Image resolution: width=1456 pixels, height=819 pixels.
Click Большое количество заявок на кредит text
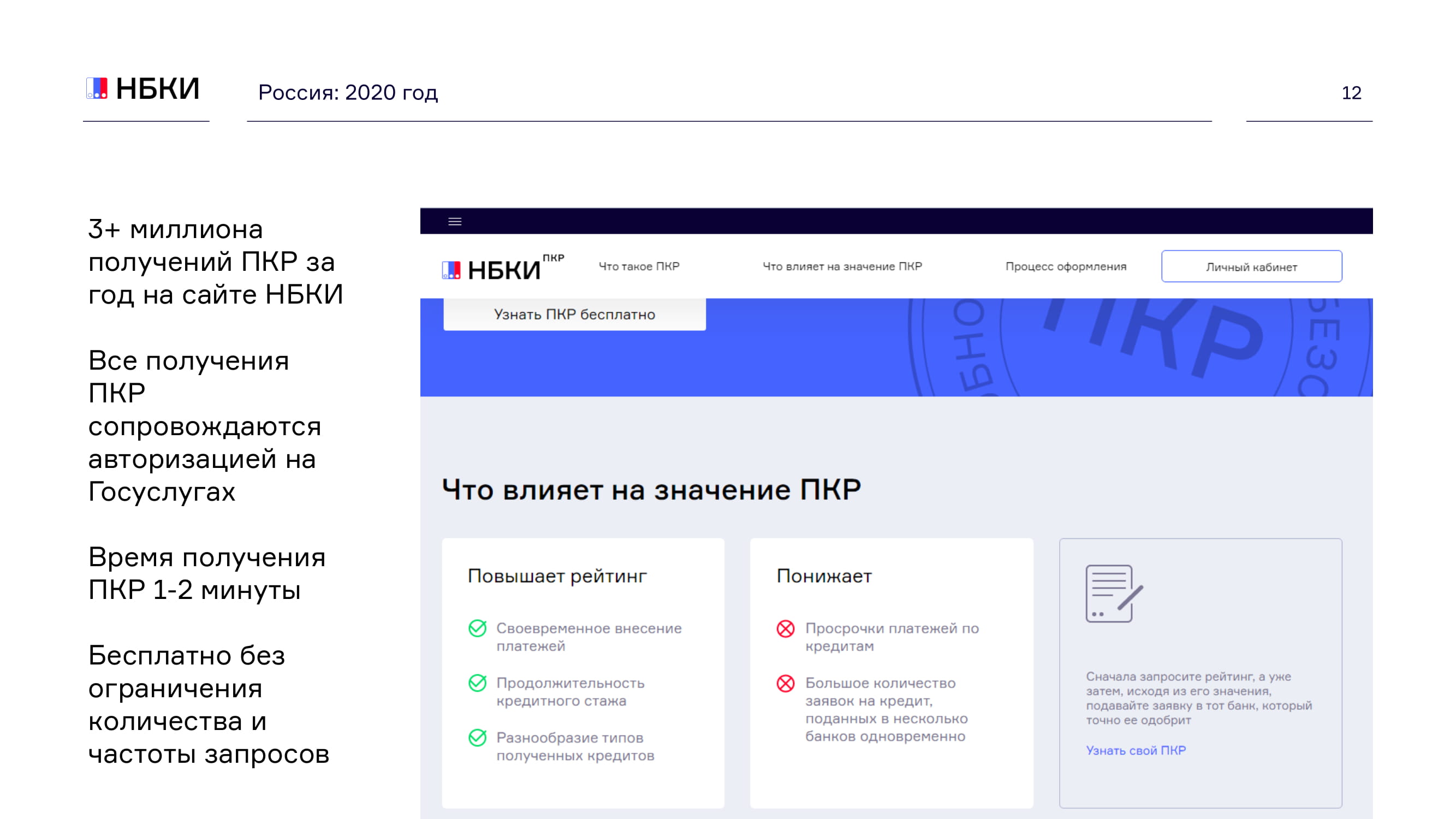pos(886,709)
